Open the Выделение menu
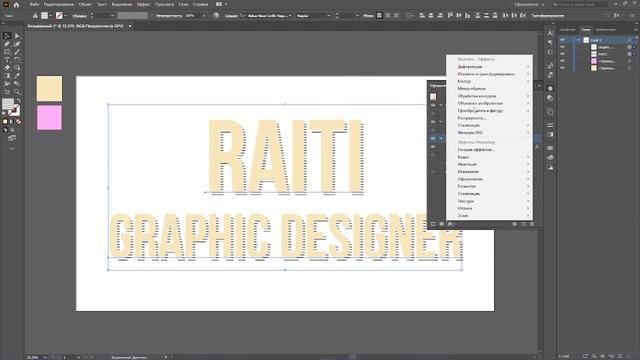This screenshot has width=640, height=360. tap(122, 4)
